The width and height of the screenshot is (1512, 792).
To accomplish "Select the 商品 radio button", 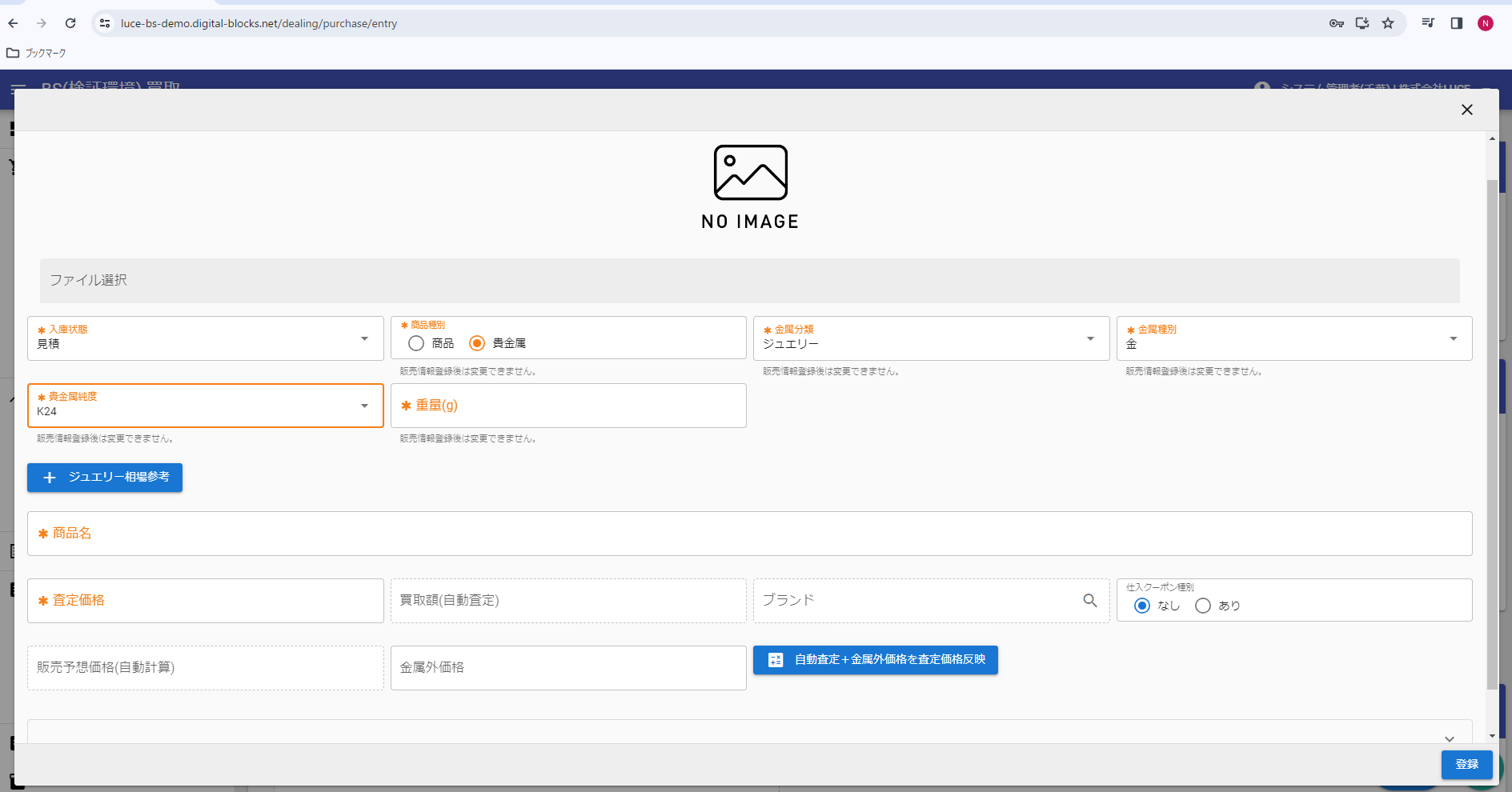I will 416,343.
